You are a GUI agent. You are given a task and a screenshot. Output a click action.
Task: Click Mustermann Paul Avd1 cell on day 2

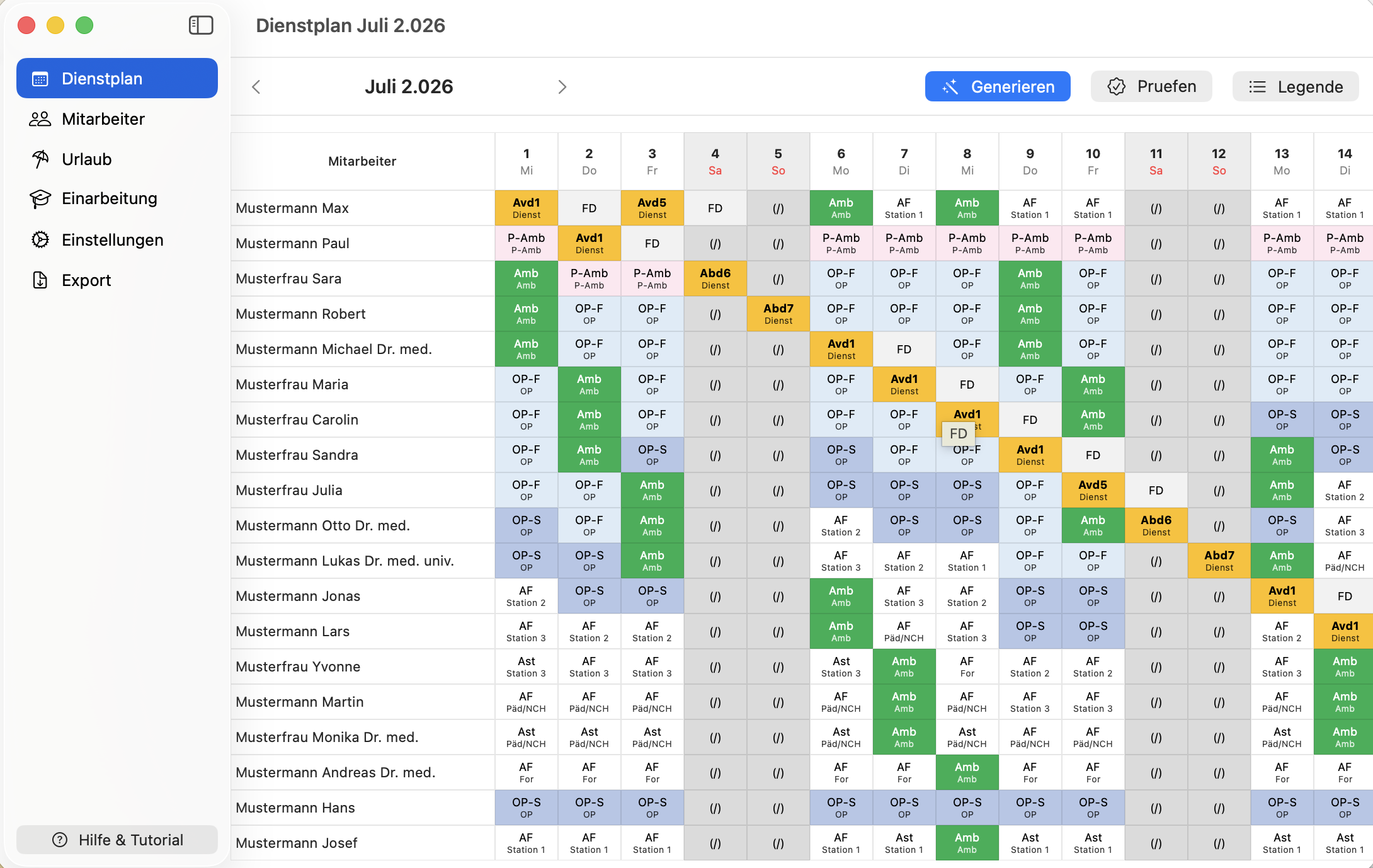click(x=590, y=243)
